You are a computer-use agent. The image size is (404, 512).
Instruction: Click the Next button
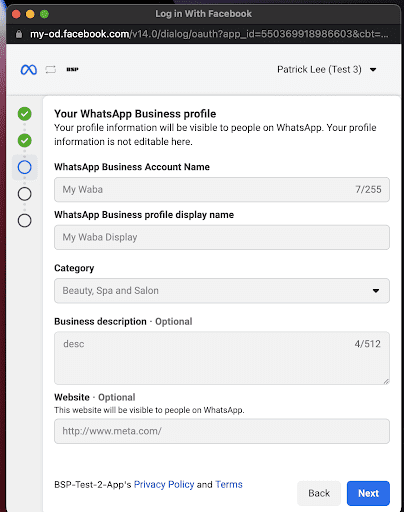(x=368, y=493)
